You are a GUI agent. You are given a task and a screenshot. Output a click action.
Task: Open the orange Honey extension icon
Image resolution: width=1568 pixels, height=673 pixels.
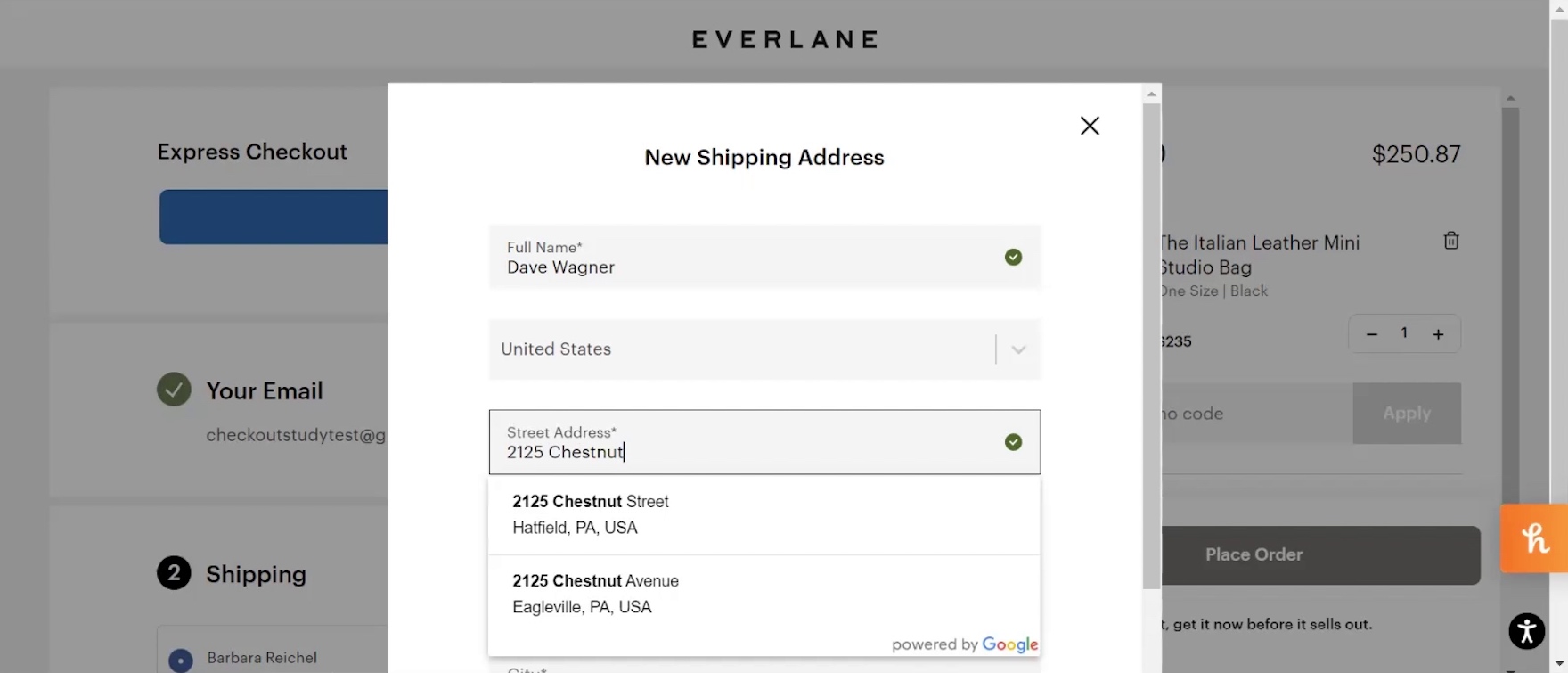click(x=1534, y=538)
